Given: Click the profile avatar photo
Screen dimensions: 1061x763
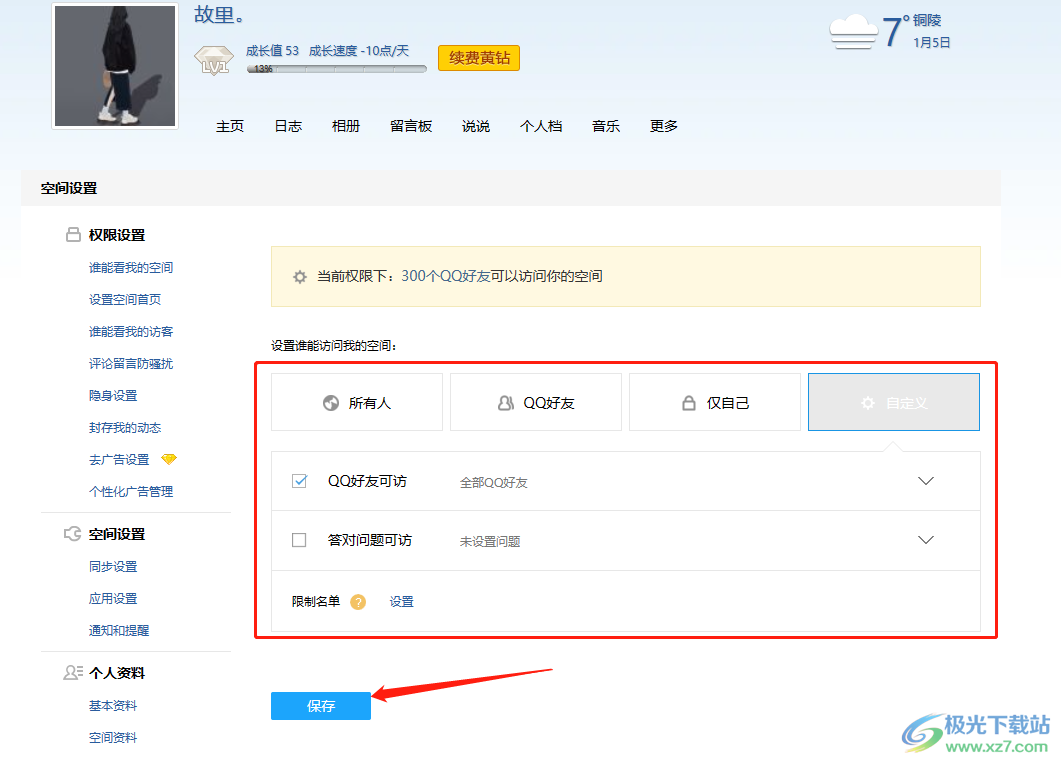Looking at the screenshot, I should tap(115, 66).
